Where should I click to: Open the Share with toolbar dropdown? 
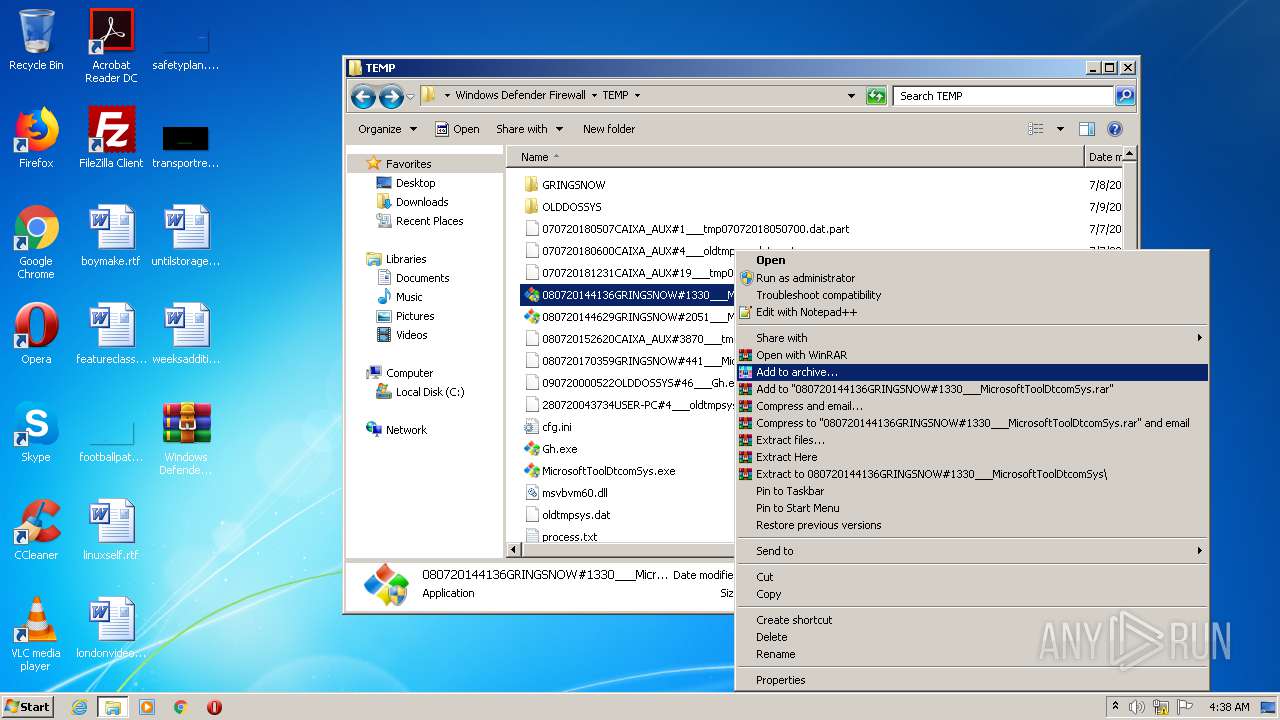point(530,129)
